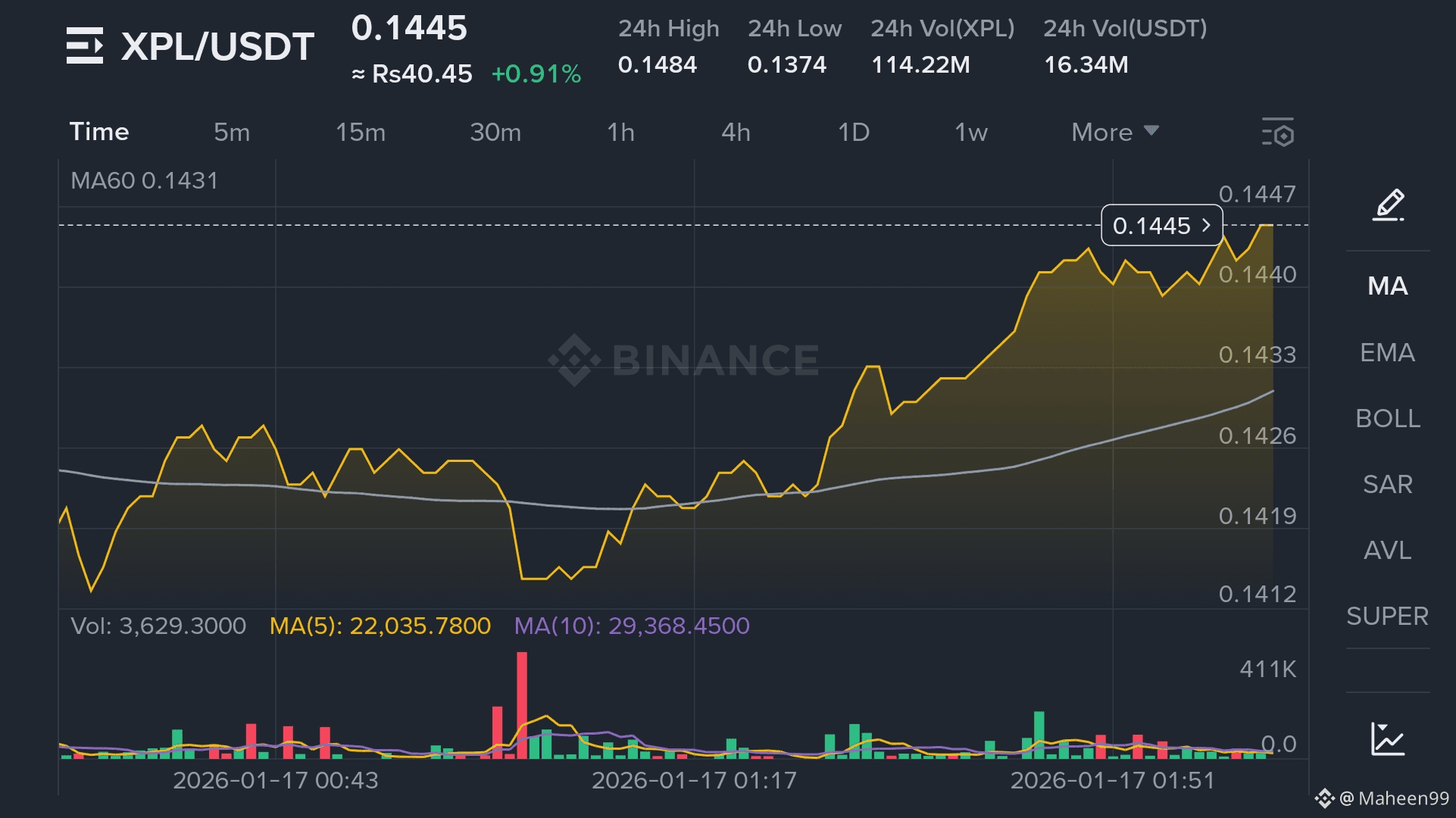This screenshot has height=818, width=1456.
Task: Click the Binance watermark logo
Action: [574, 360]
